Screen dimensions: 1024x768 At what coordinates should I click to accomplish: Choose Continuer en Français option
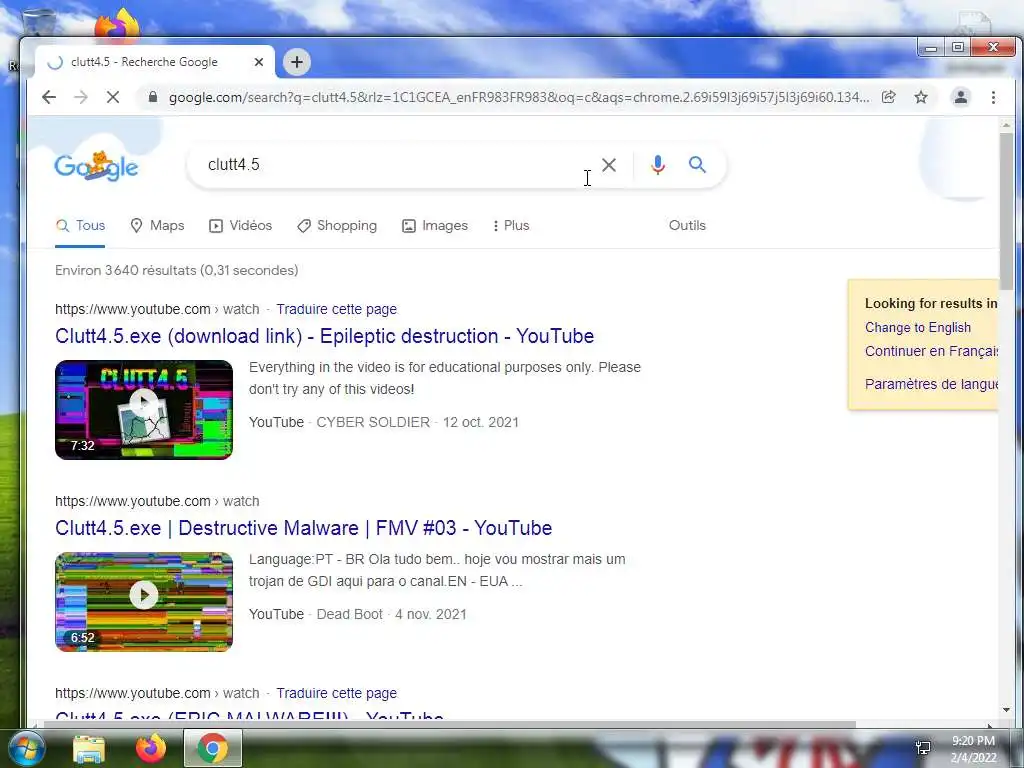(931, 351)
